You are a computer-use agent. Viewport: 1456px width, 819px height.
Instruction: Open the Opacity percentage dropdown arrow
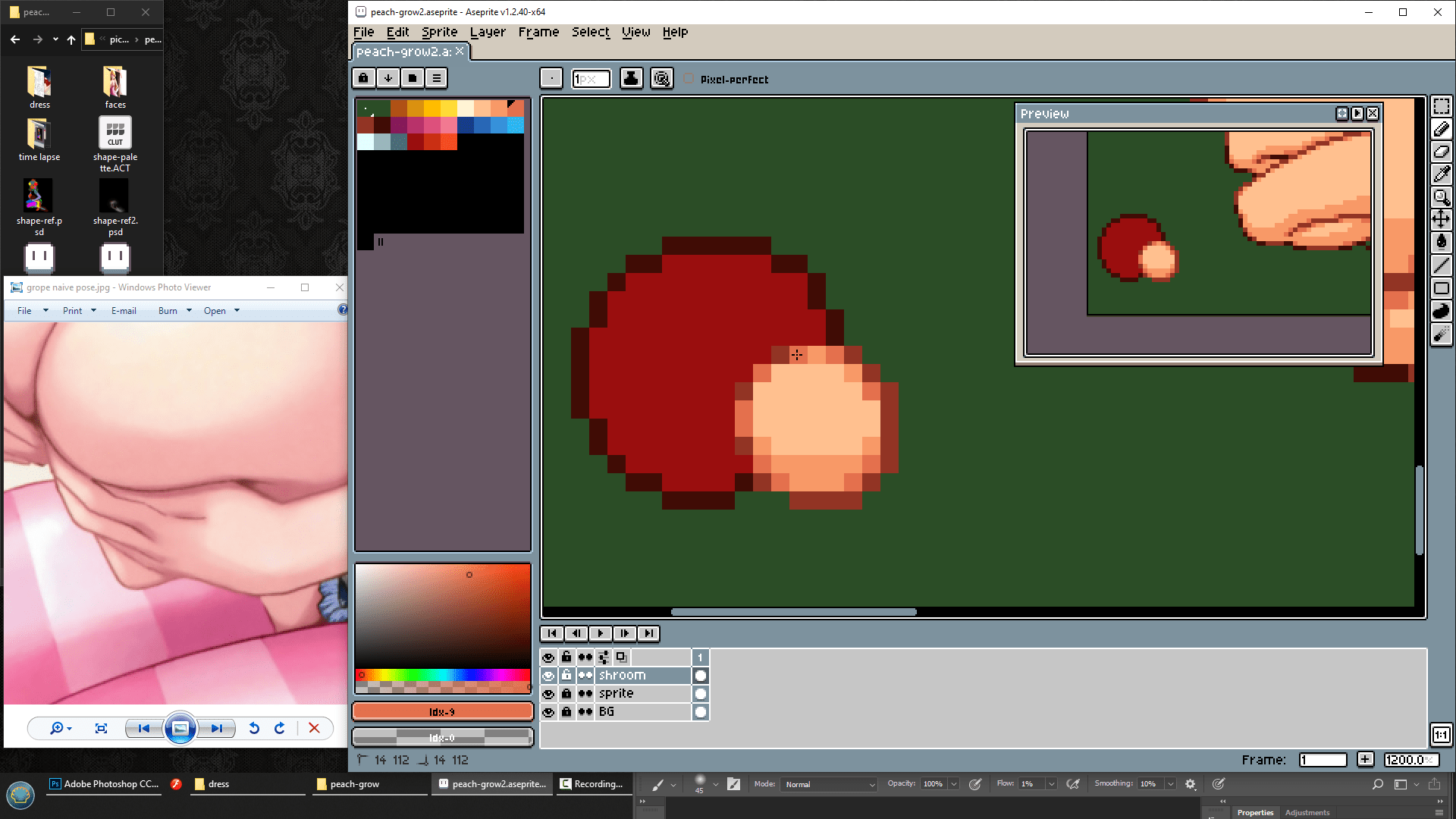coord(954,784)
